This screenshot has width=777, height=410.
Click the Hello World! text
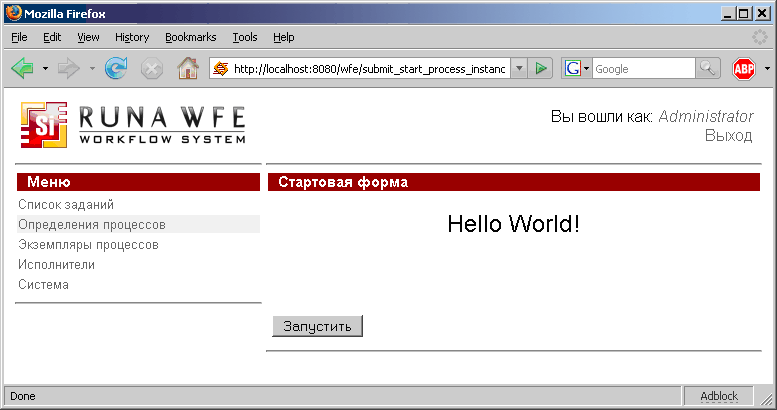(513, 224)
